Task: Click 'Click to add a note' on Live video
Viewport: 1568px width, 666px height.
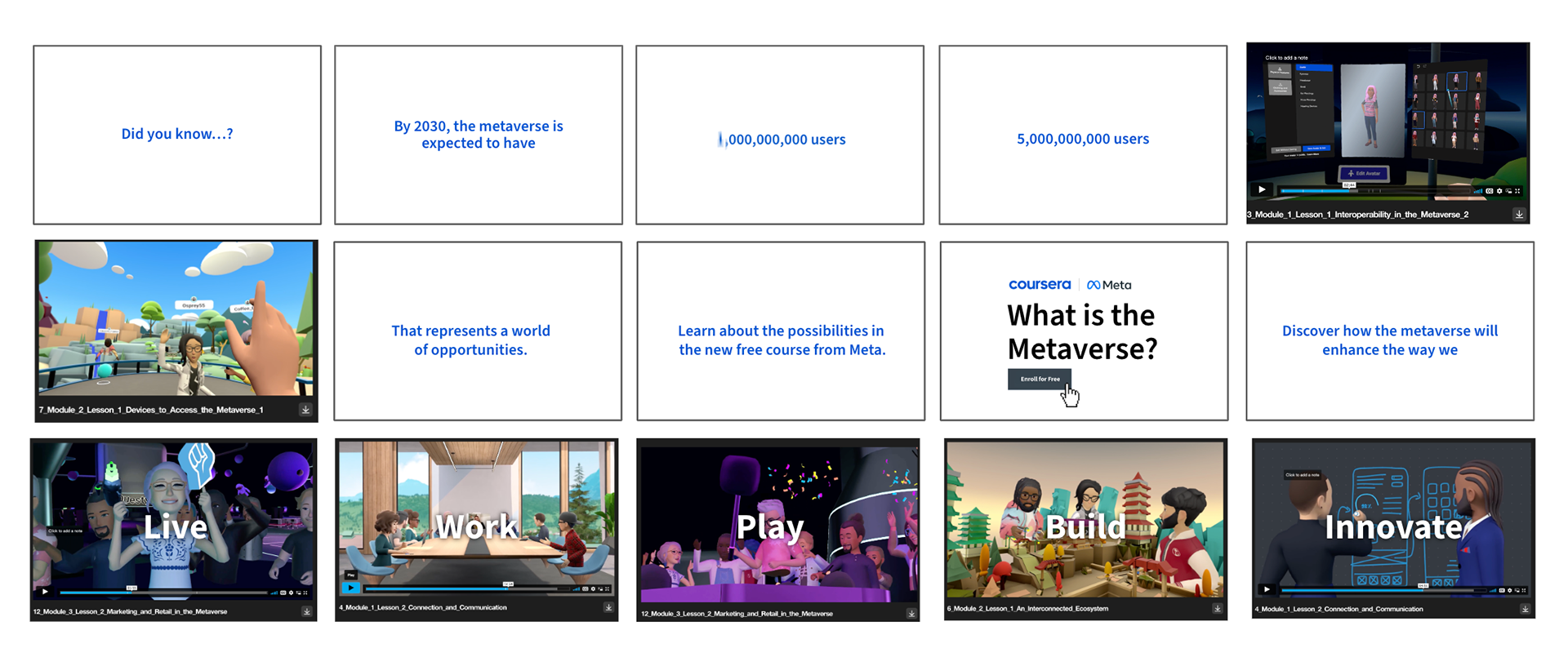Action: pos(65,531)
